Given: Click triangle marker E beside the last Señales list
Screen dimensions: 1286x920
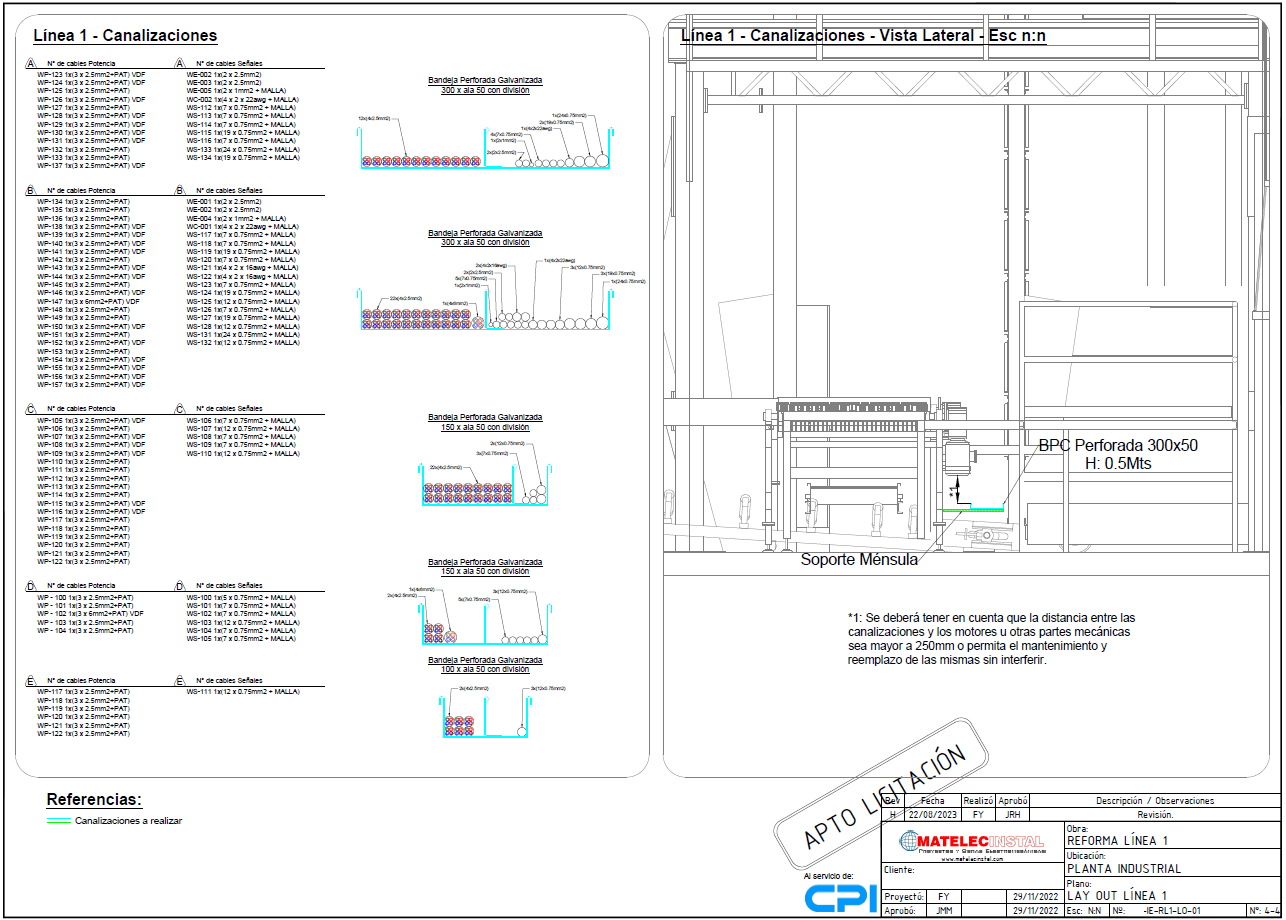Looking at the screenshot, I should [x=180, y=681].
